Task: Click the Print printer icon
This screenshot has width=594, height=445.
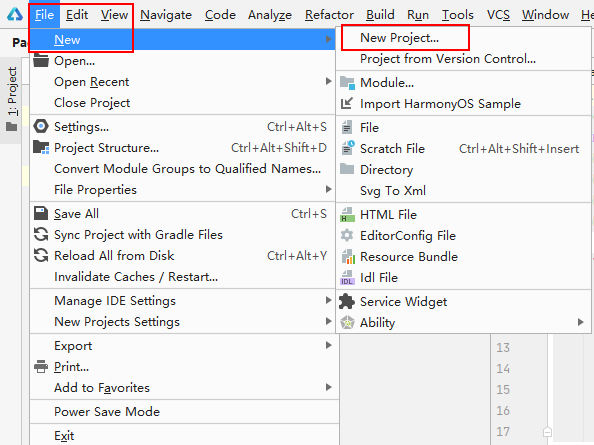Action: [41, 367]
